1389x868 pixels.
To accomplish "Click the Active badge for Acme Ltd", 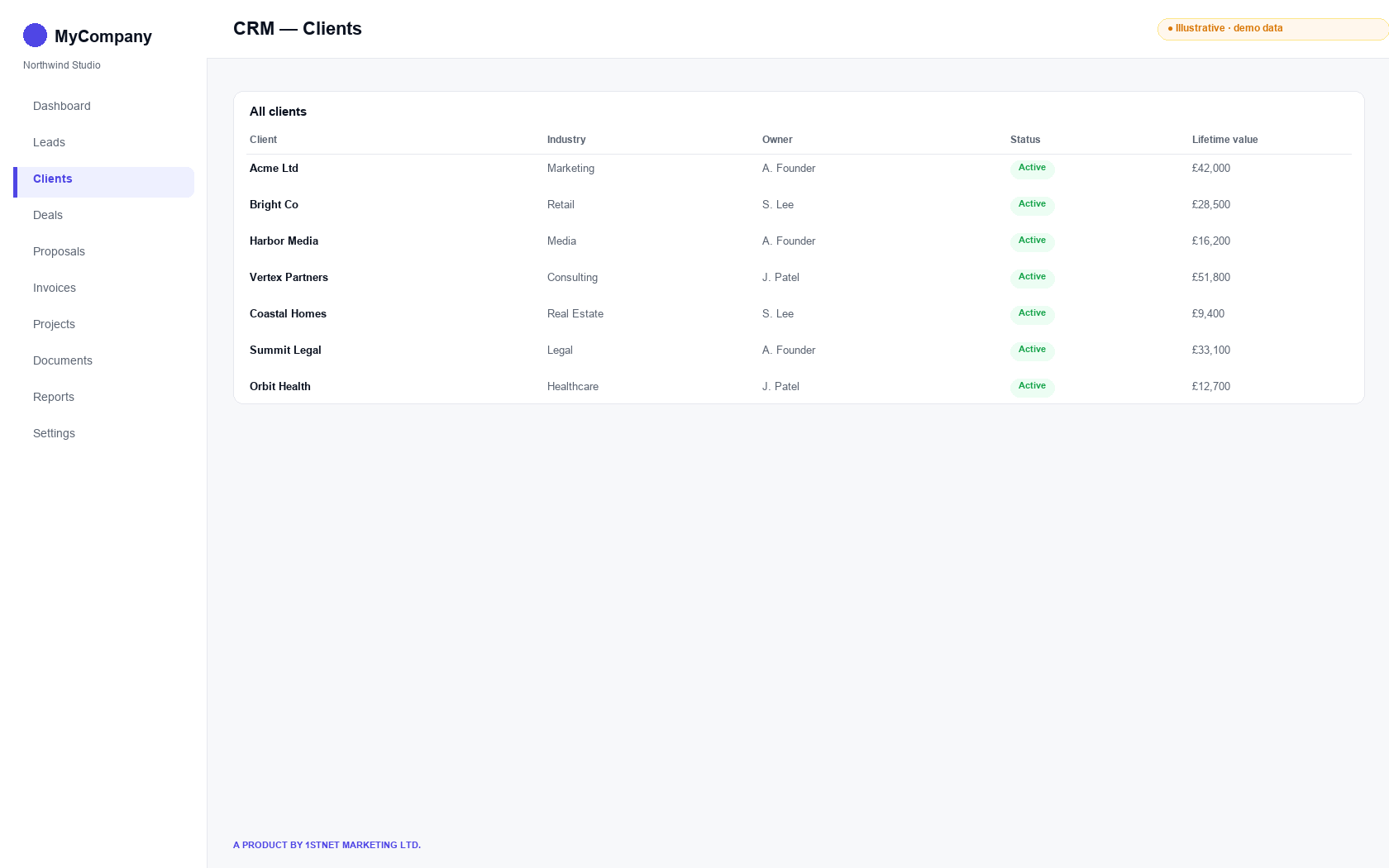I will 1032,168.
